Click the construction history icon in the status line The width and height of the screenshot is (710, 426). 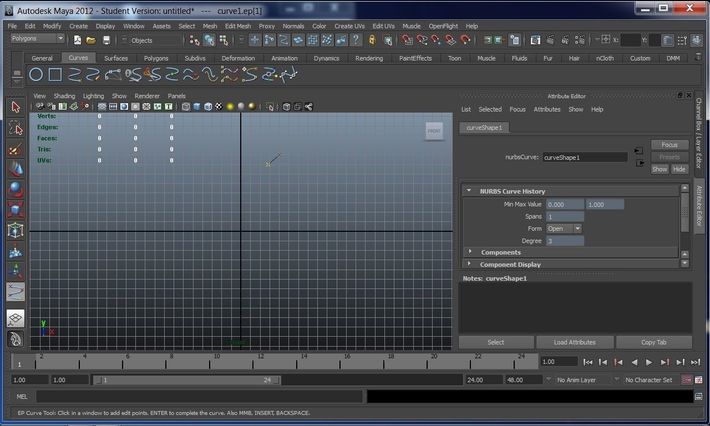(x=514, y=40)
